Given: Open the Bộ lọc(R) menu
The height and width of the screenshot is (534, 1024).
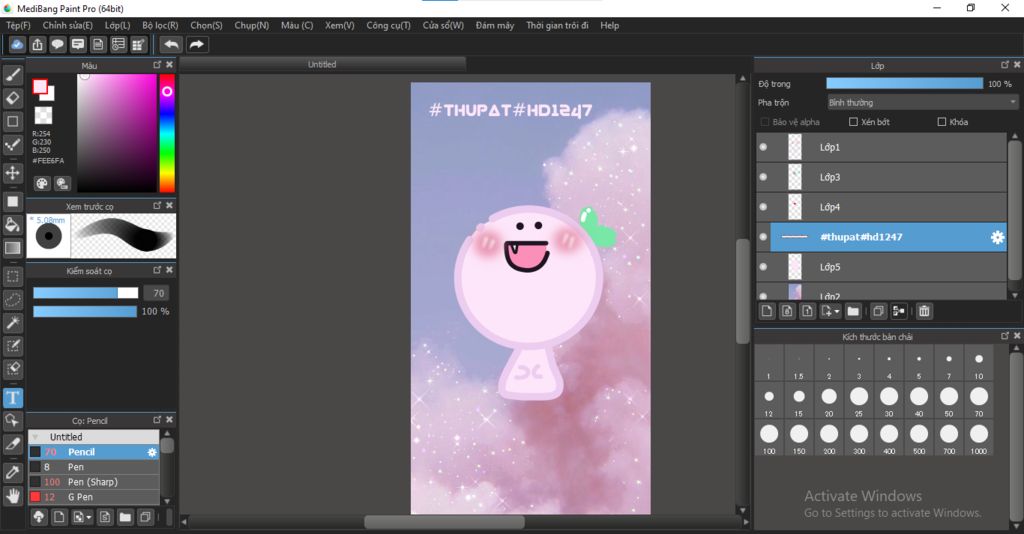Looking at the screenshot, I should tap(160, 25).
